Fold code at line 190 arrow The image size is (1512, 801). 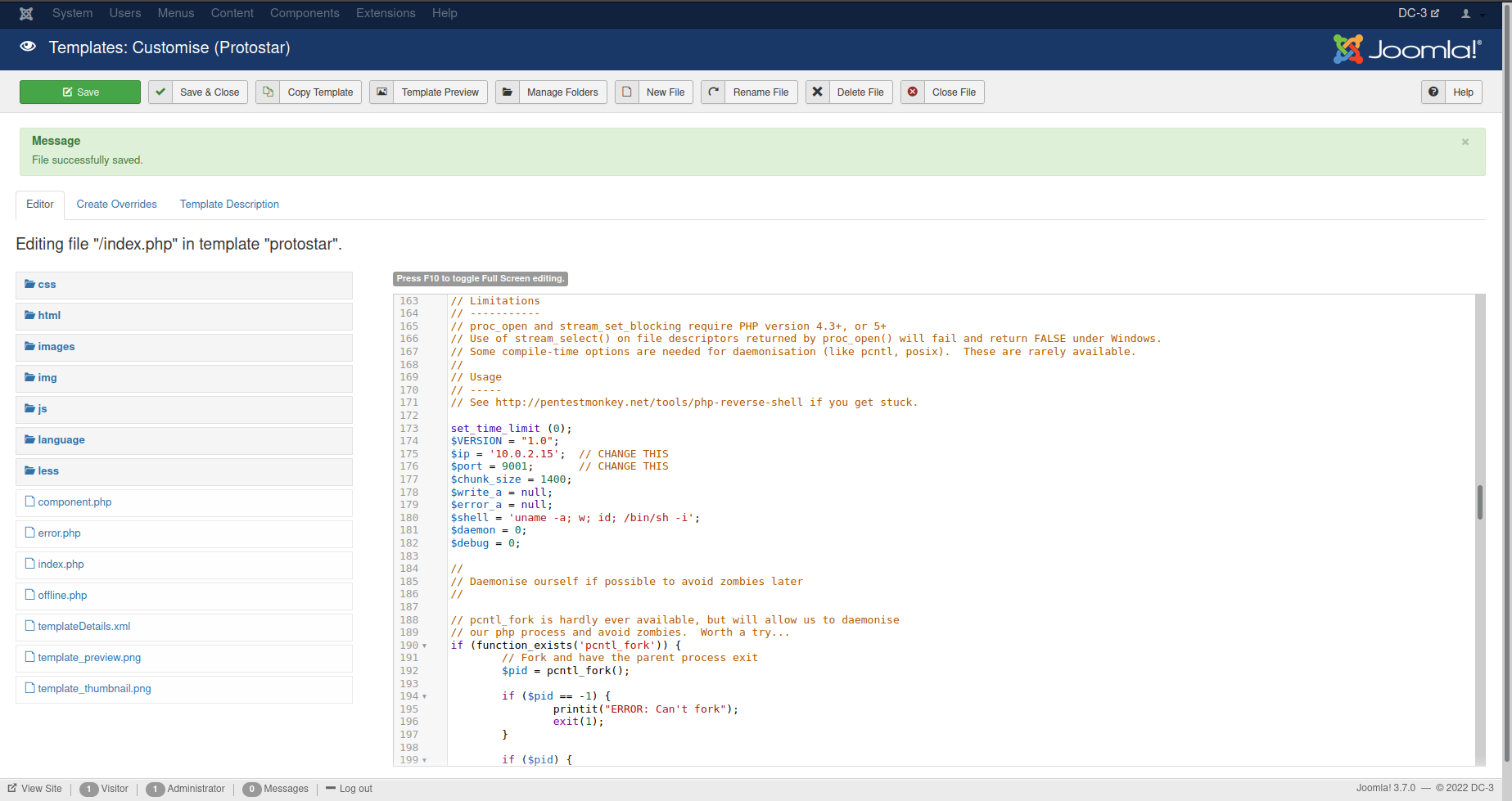424,646
